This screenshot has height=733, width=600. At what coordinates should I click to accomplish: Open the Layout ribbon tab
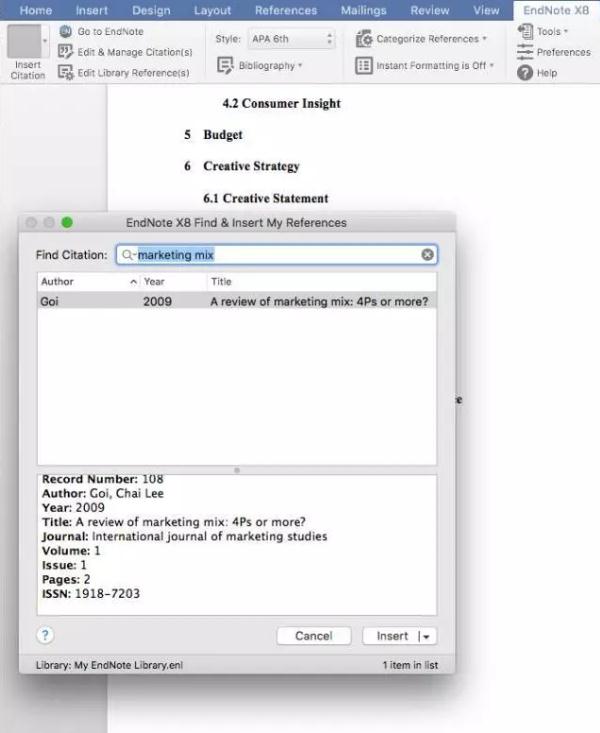(x=212, y=10)
